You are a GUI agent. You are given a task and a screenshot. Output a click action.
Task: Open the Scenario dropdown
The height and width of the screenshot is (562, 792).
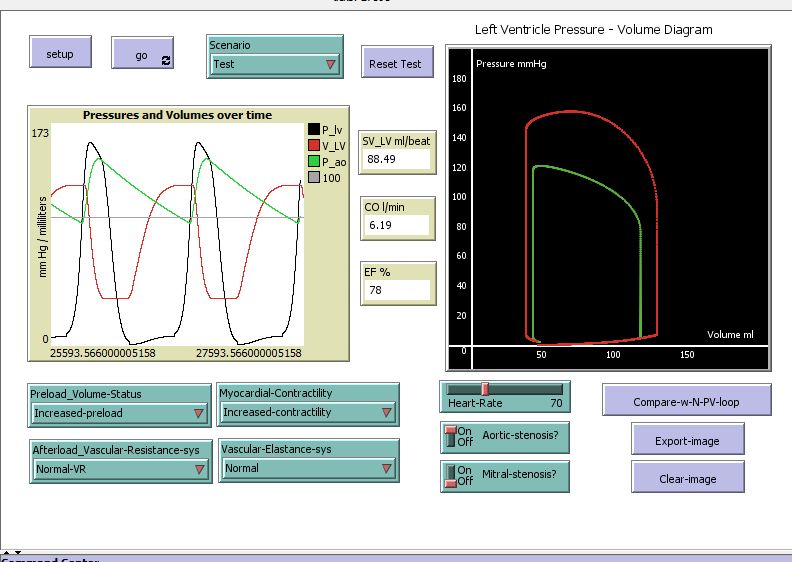pyautogui.click(x=275, y=64)
